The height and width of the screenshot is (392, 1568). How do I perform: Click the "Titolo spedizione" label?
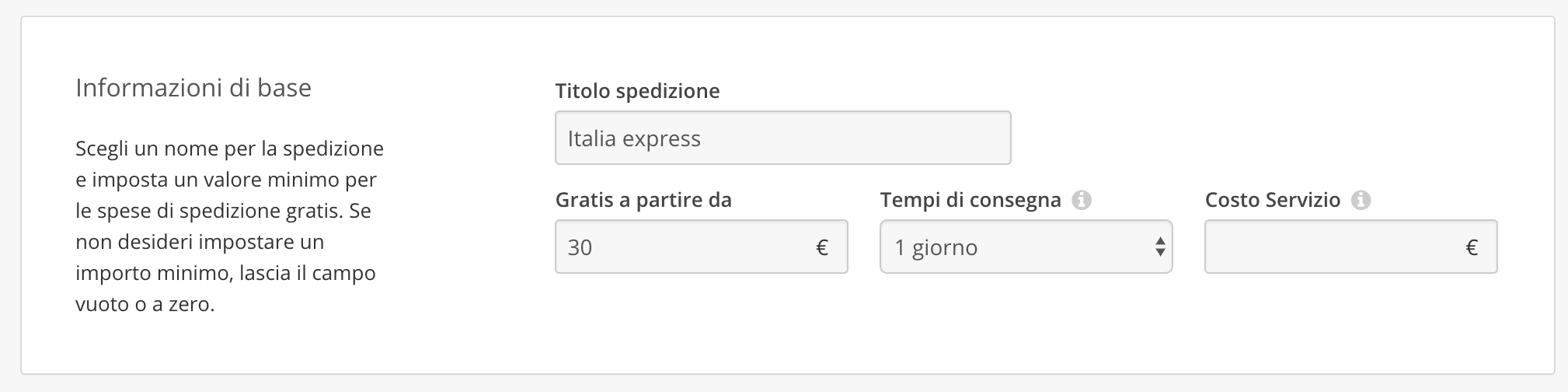click(637, 91)
